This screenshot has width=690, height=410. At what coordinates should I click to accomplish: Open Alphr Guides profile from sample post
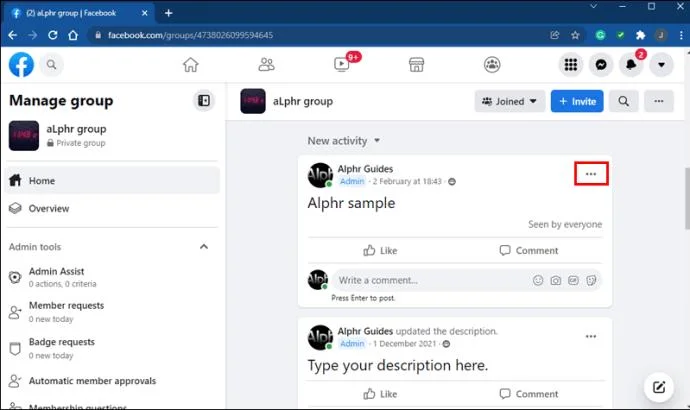click(365, 169)
